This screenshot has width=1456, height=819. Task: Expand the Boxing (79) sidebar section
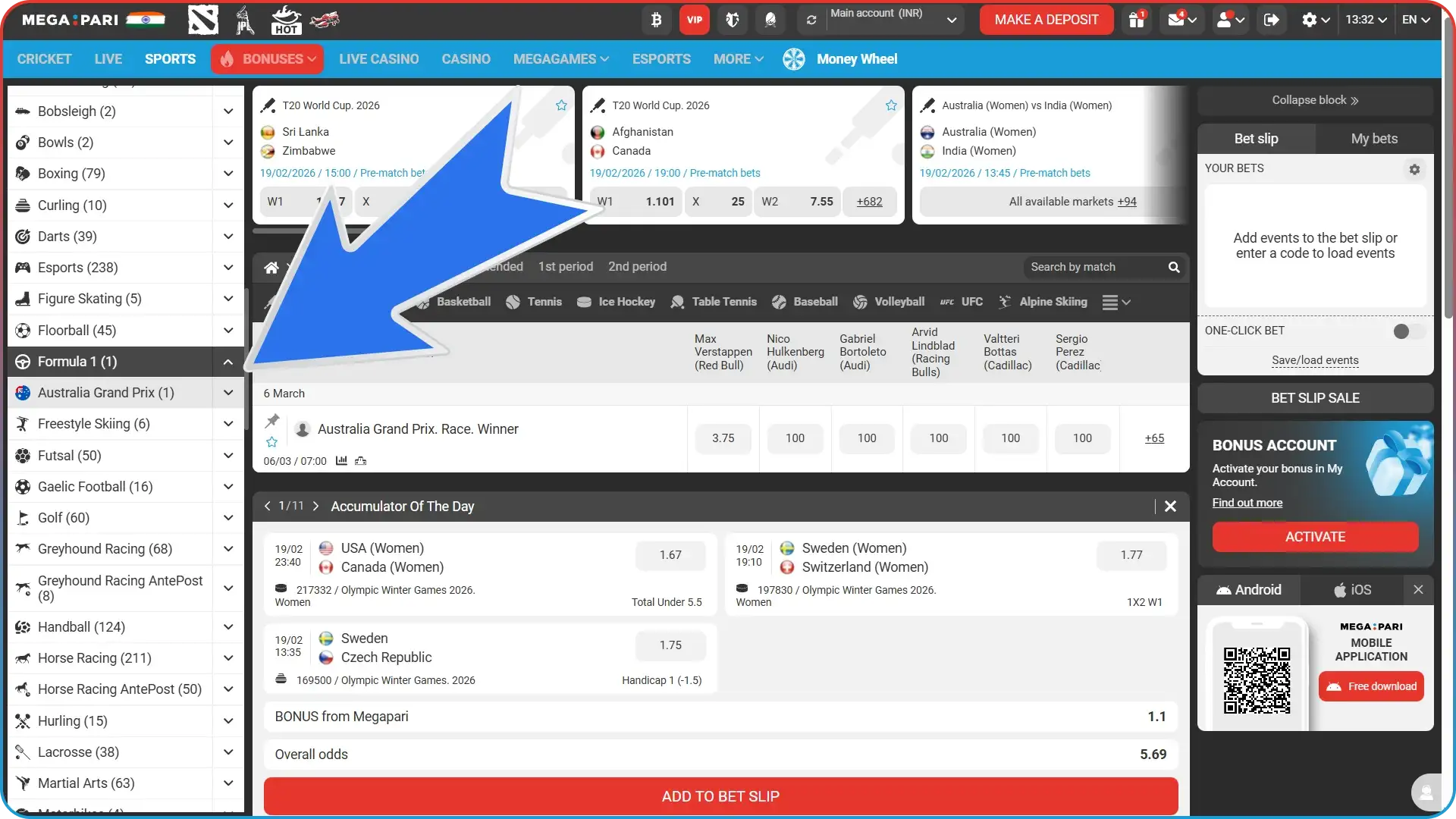(x=227, y=174)
